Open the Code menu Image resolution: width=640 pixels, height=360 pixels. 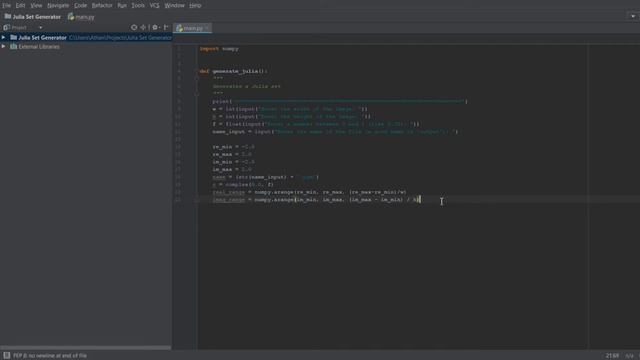coord(80,5)
